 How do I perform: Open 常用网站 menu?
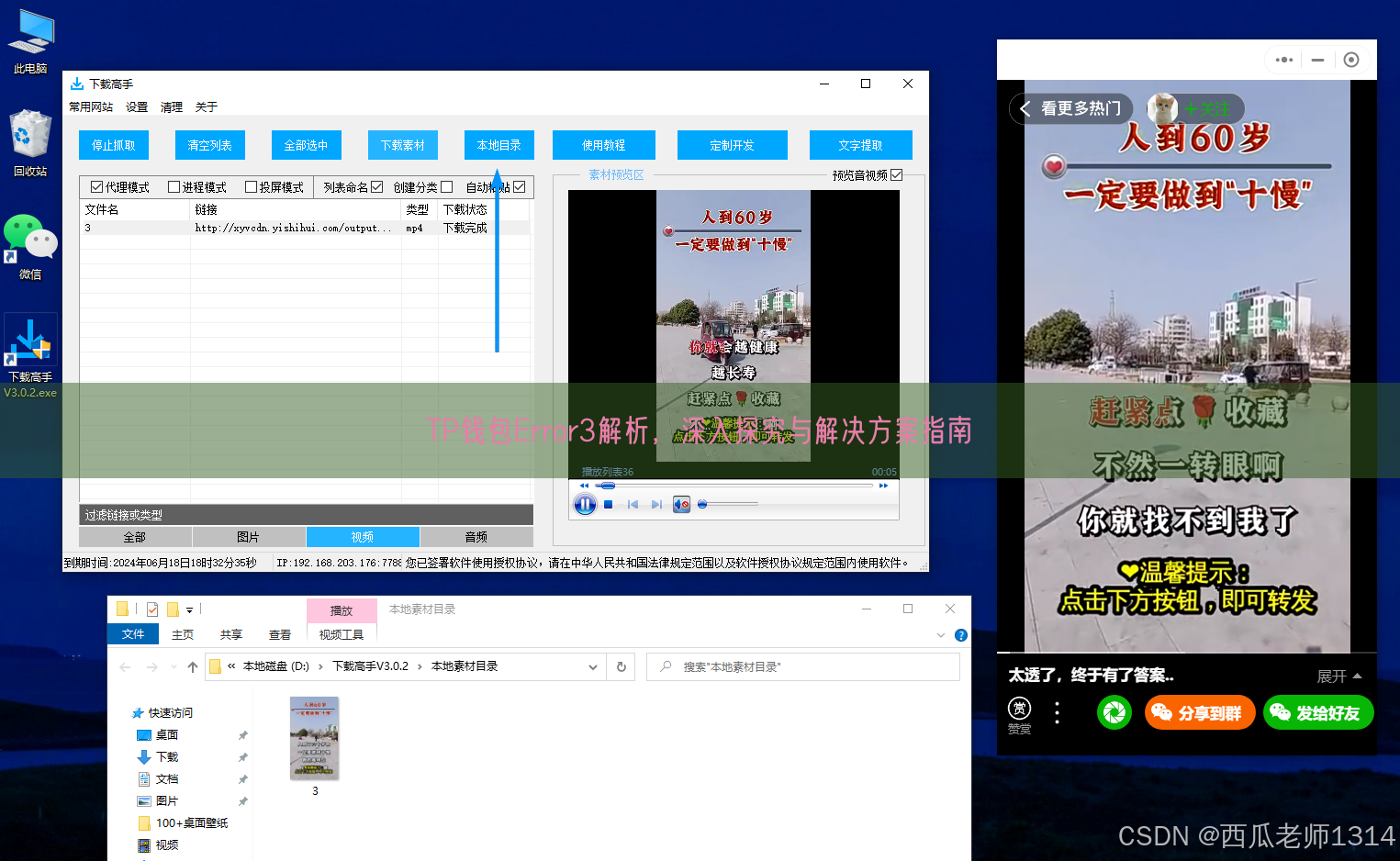click(91, 107)
